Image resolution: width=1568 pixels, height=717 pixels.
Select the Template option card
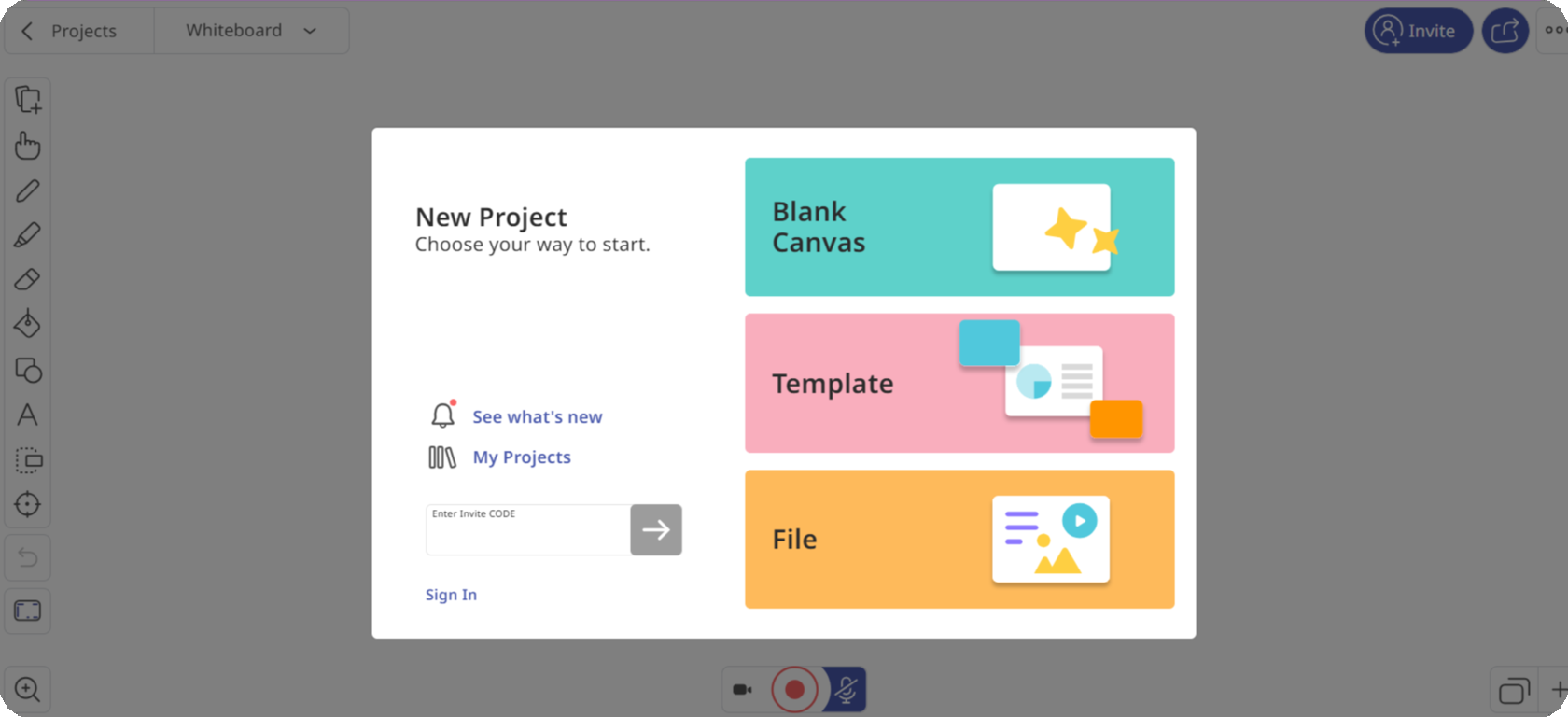959,383
